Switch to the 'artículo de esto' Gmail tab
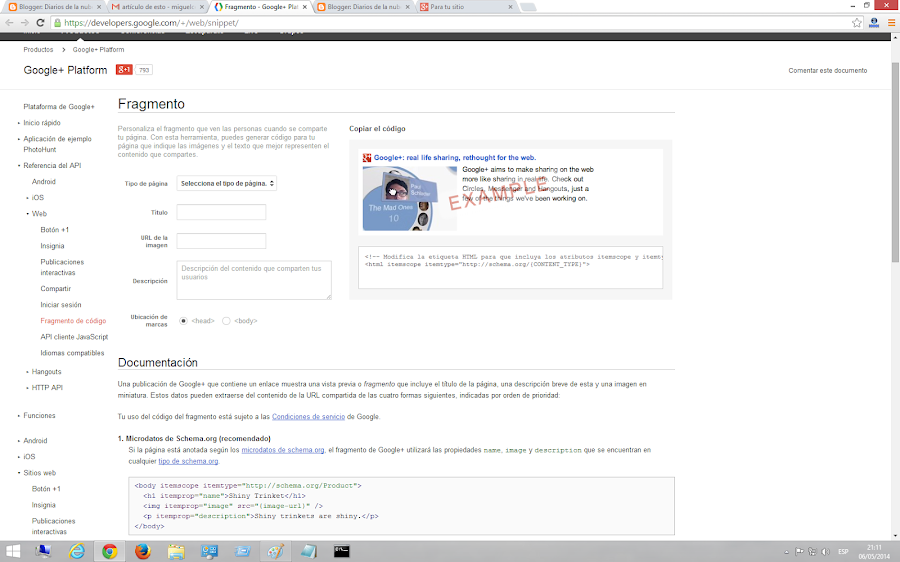 pos(158,7)
